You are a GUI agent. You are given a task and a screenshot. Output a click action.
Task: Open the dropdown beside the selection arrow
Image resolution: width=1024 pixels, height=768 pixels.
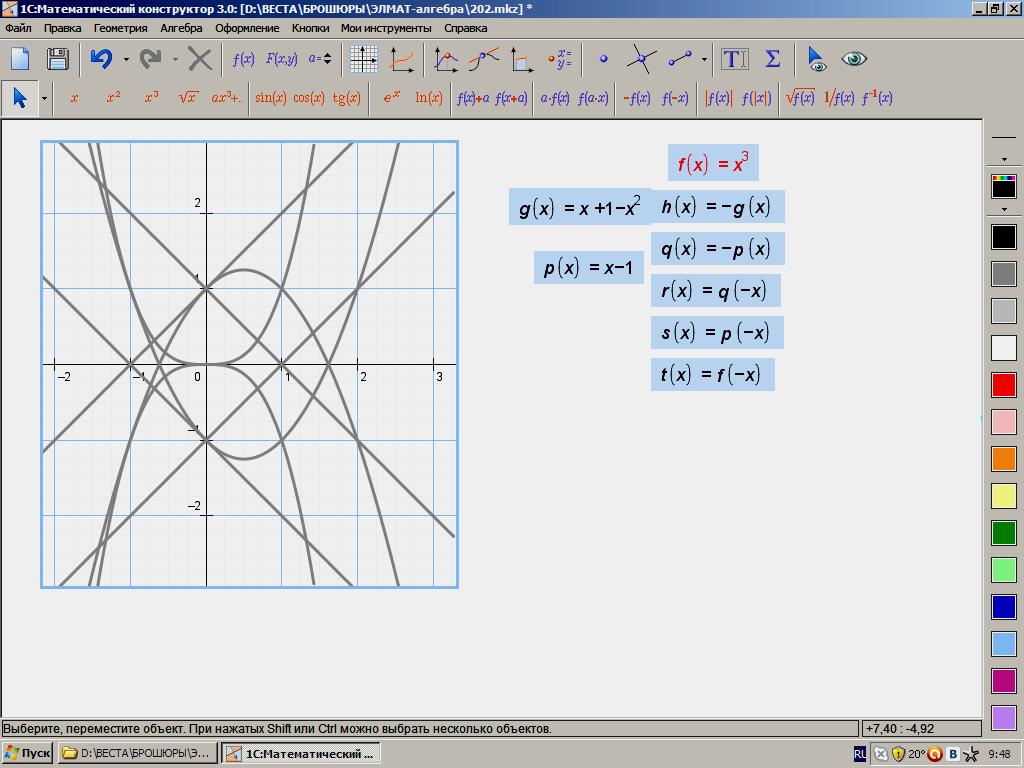pos(44,99)
